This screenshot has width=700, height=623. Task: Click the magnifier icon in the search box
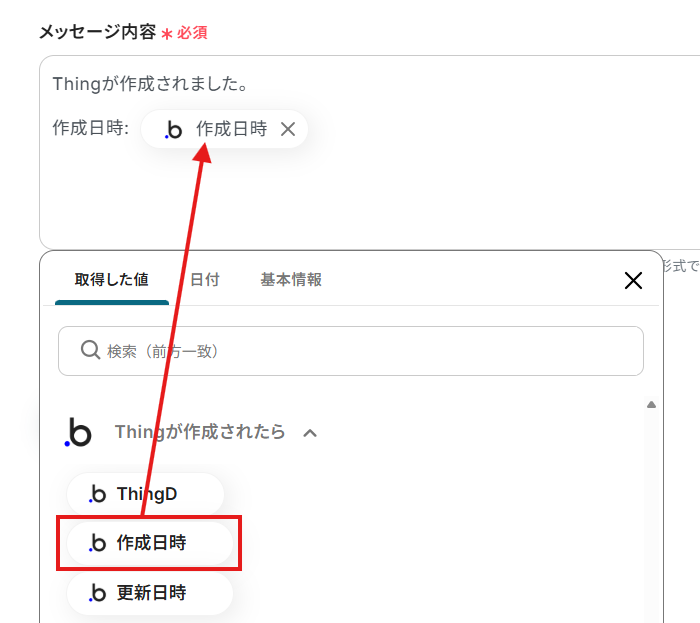[x=90, y=351]
